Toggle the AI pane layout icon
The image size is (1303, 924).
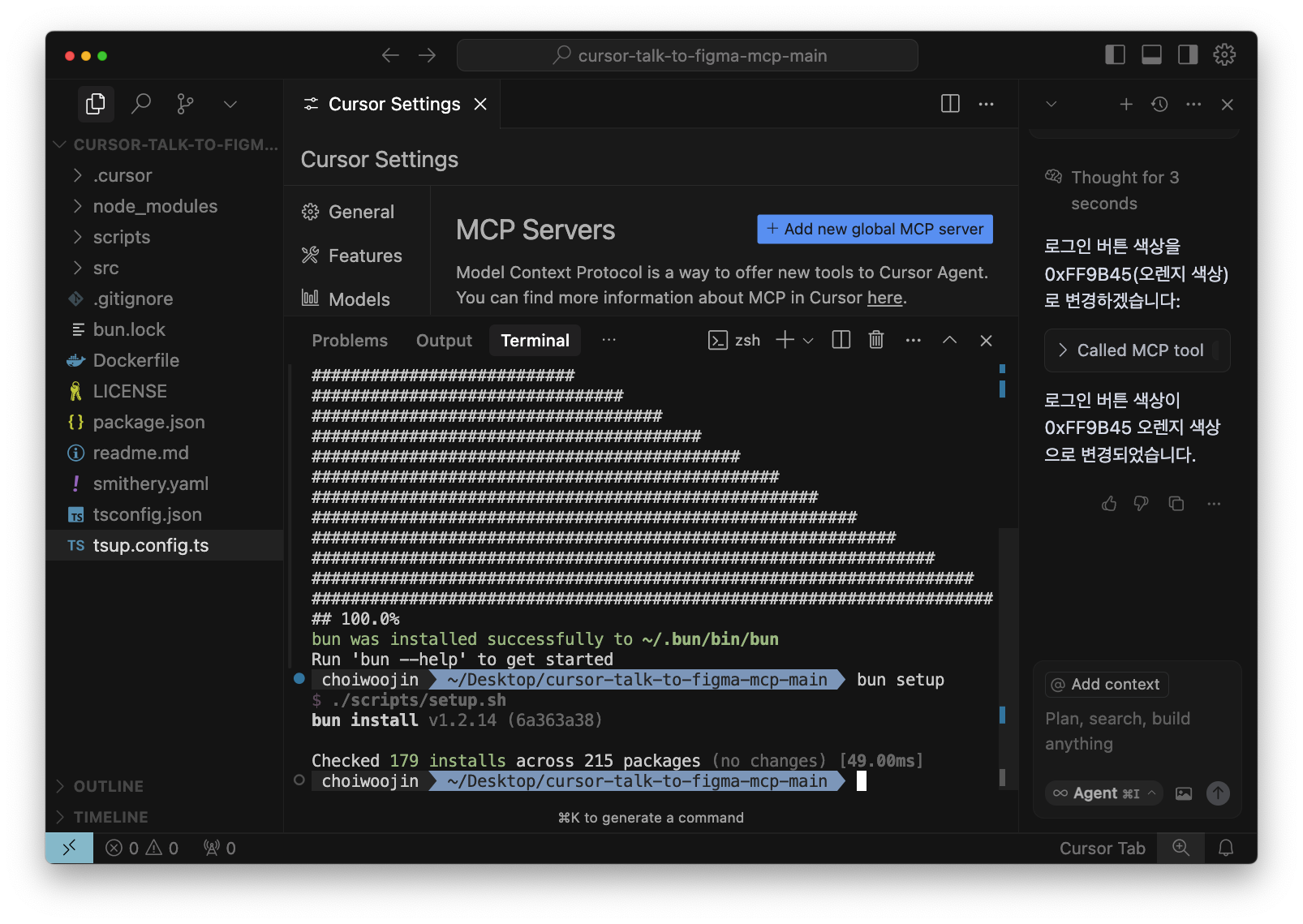coord(1188,54)
